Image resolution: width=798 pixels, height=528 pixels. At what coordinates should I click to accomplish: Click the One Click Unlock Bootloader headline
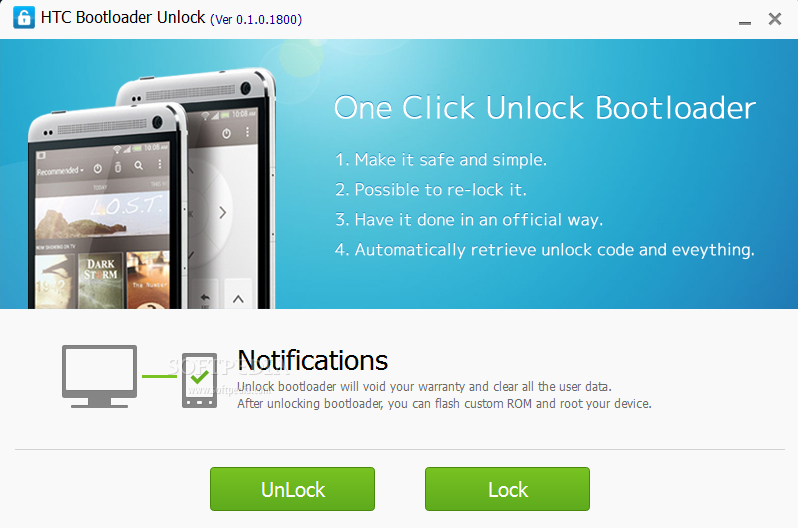(545, 108)
